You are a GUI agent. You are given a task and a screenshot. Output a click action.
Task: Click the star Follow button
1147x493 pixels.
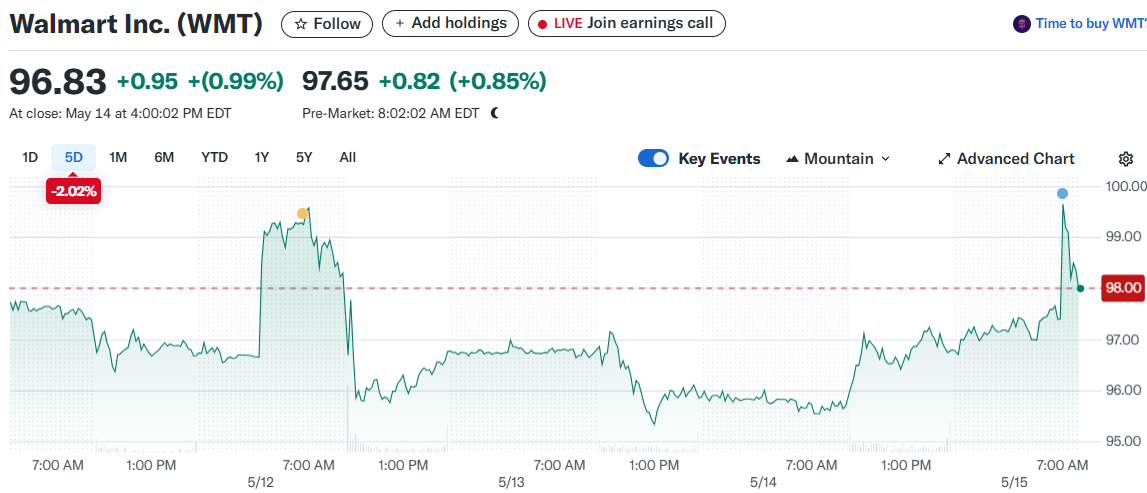[327, 24]
